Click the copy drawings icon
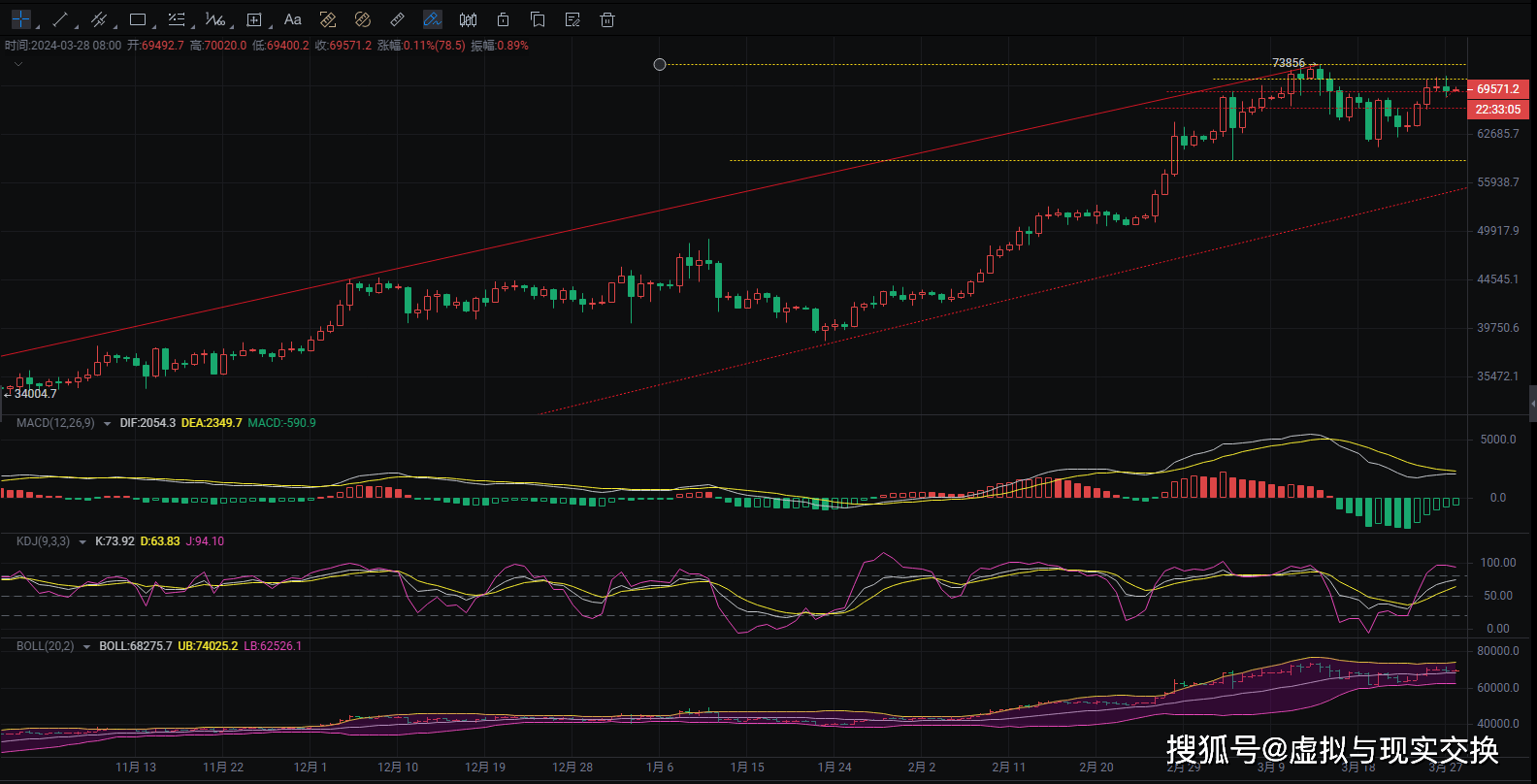This screenshot has height=784, width=1537. click(538, 19)
